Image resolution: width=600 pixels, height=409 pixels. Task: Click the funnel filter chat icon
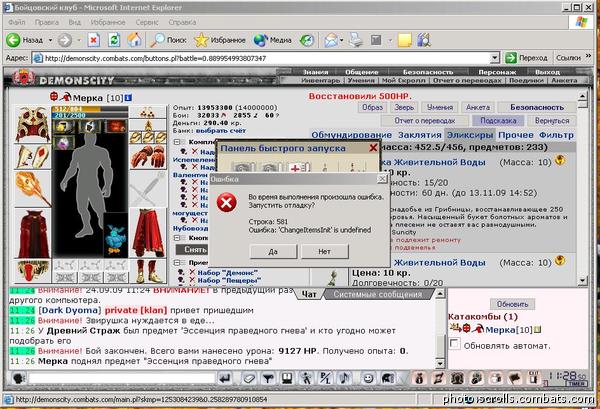point(268,378)
